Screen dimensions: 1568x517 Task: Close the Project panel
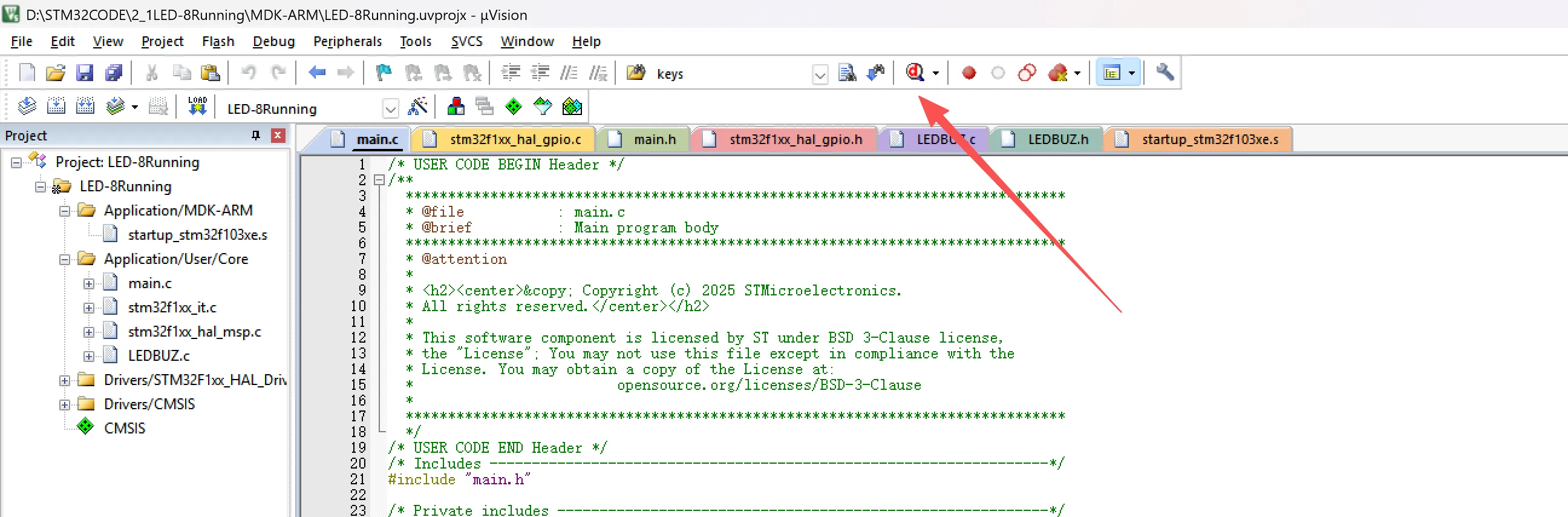point(278,135)
